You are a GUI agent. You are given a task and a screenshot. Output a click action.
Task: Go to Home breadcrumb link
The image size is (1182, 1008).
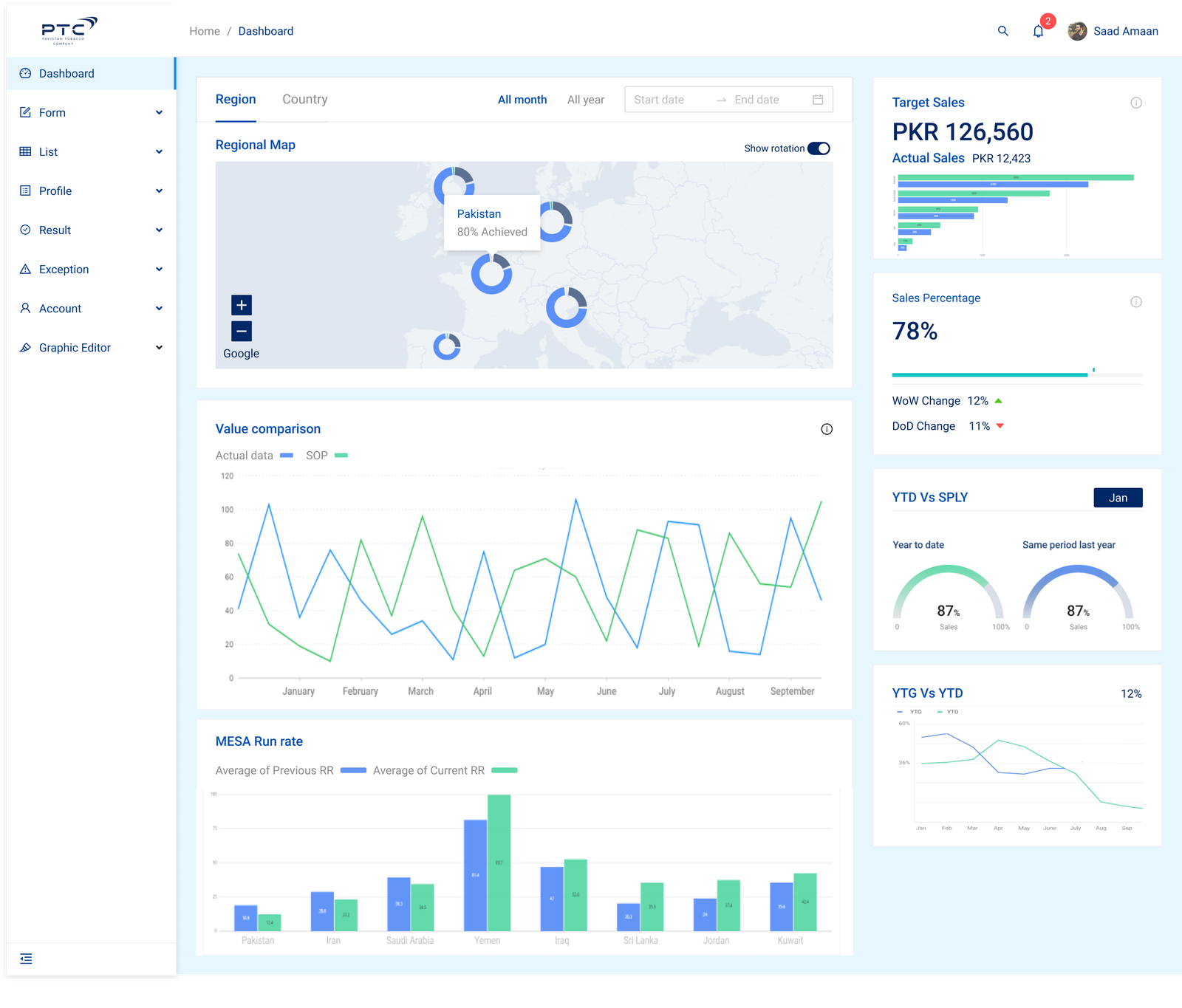pyautogui.click(x=205, y=31)
